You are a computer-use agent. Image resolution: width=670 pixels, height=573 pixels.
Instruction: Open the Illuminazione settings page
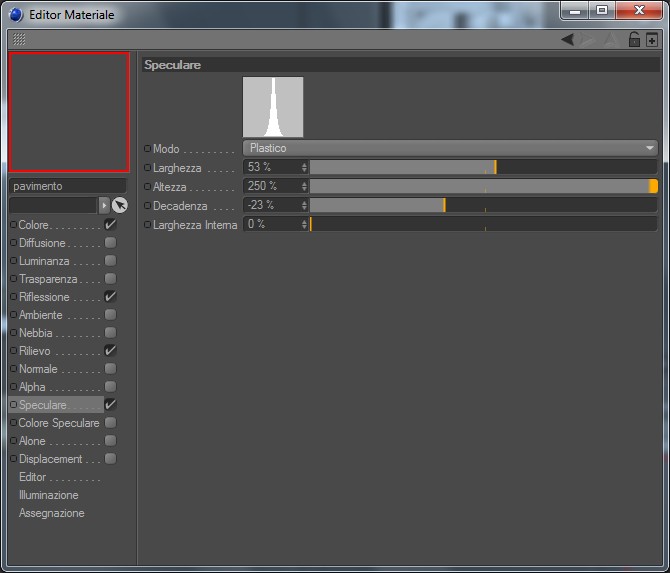coord(49,495)
